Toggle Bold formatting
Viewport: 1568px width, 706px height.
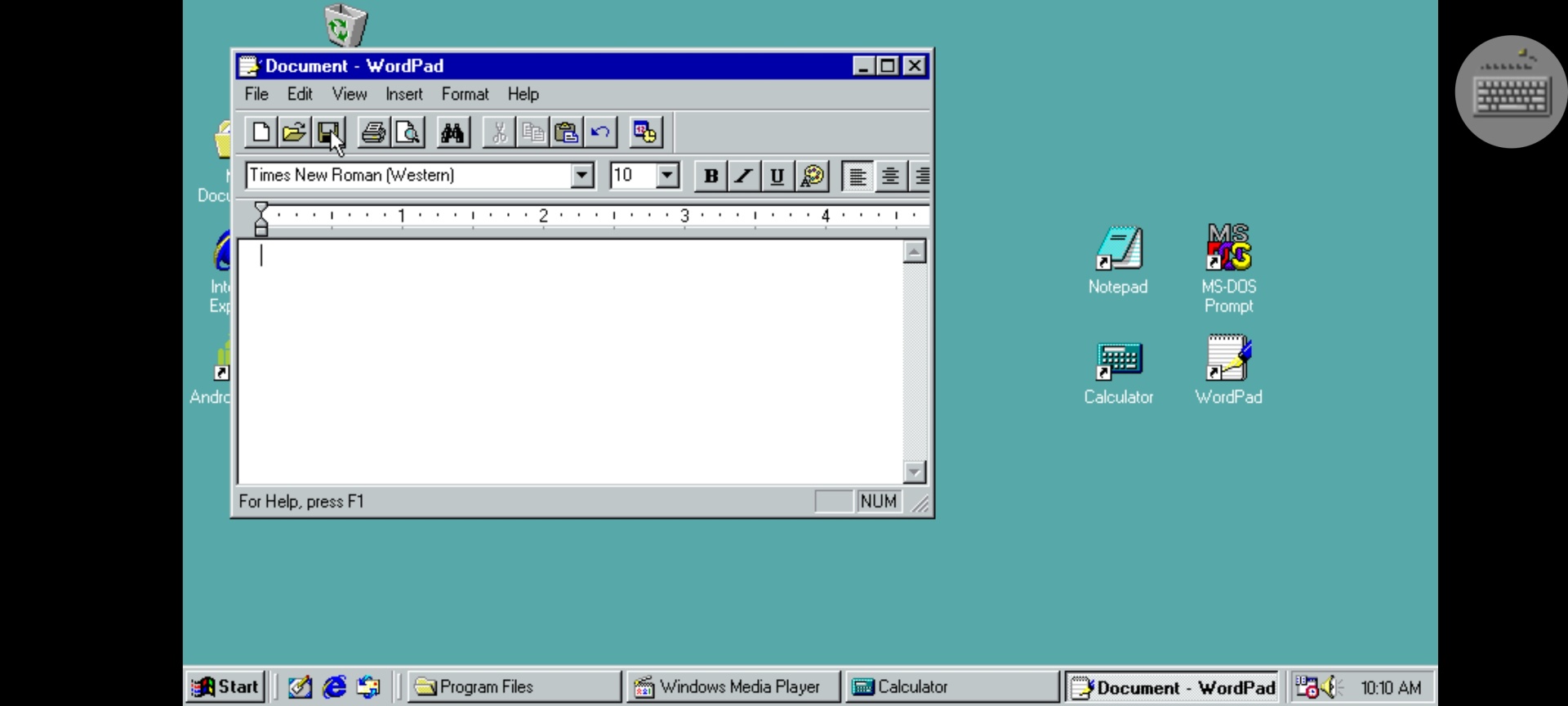710,176
